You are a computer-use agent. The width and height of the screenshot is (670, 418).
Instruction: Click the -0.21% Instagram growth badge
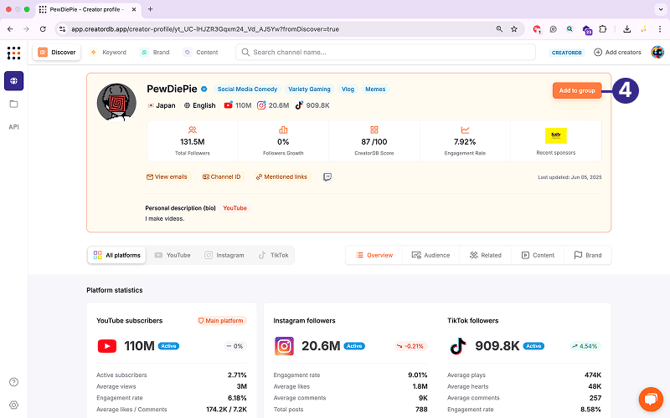coord(410,346)
